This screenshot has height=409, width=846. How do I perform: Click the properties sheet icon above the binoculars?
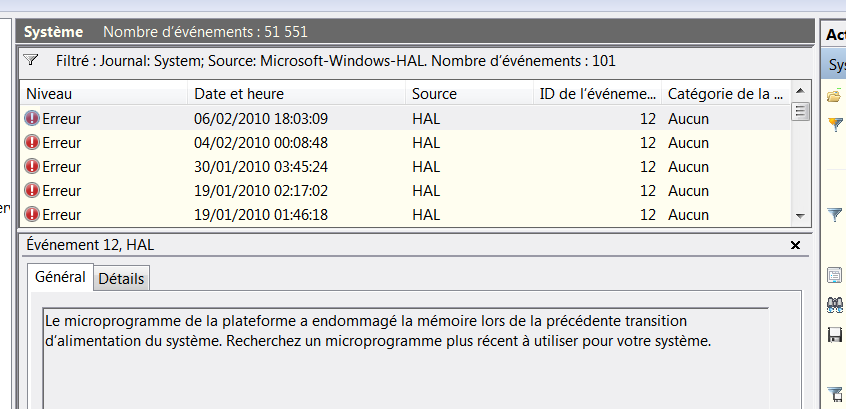point(835,276)
